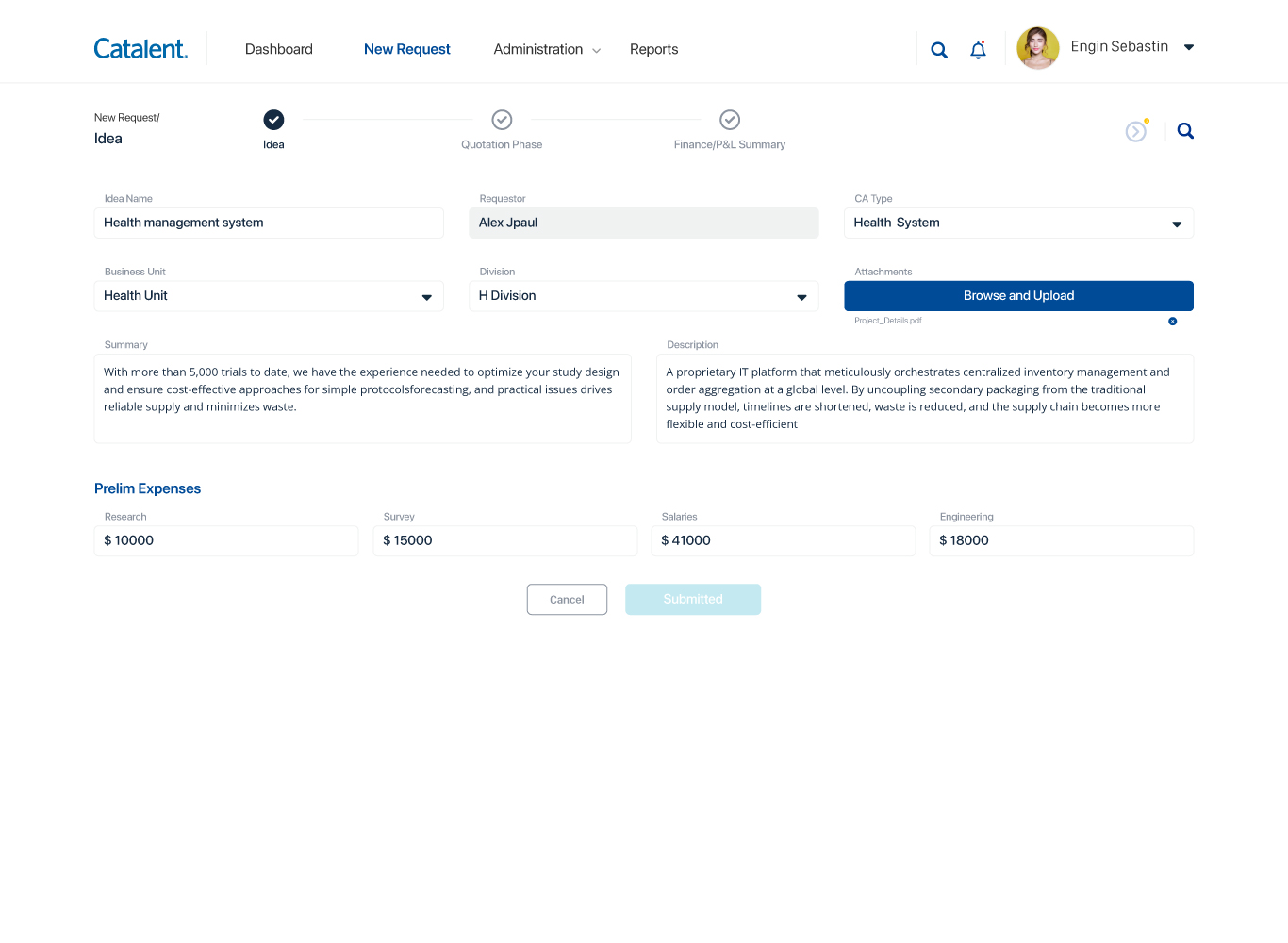Image resolution: width=1288 pixels, height=943 pixels.
Task: Open search from the top navigation bar
Action: (x=939, y=50)
